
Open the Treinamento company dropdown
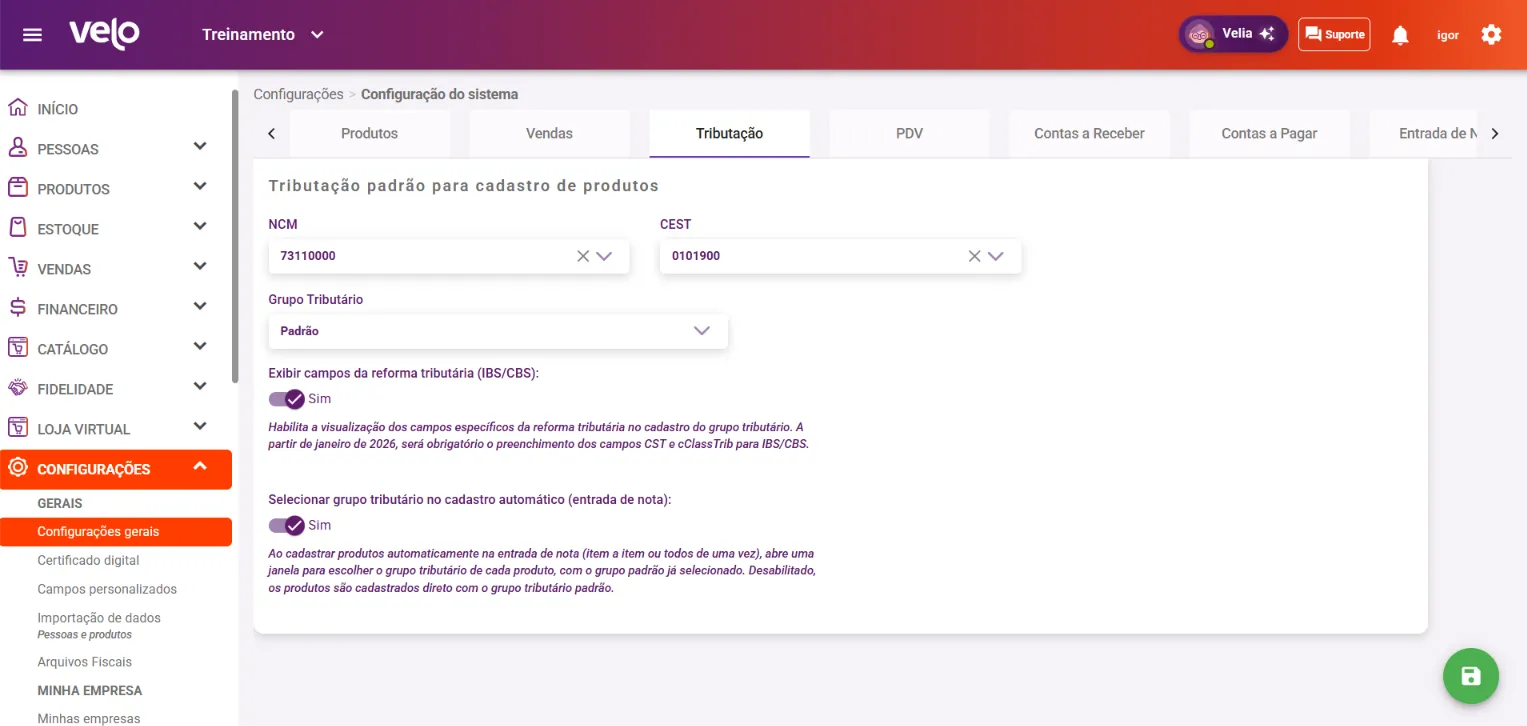(263, 35)
